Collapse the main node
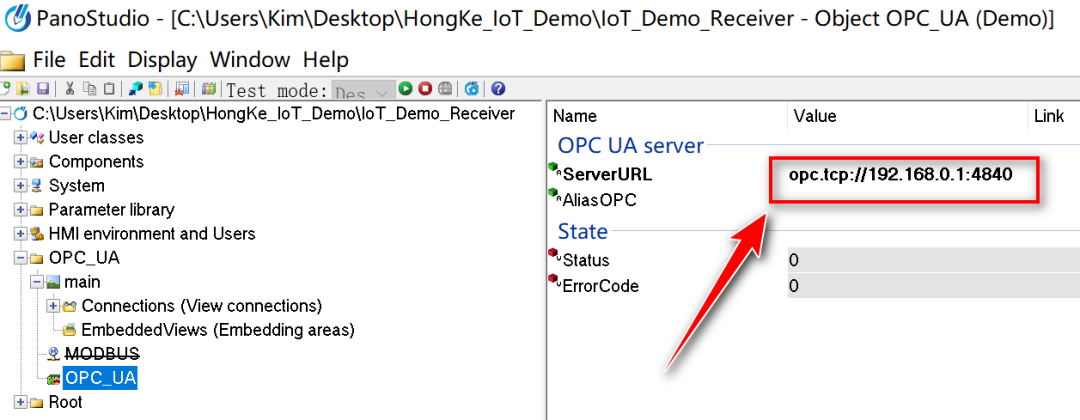 click(x=36, y=282)
